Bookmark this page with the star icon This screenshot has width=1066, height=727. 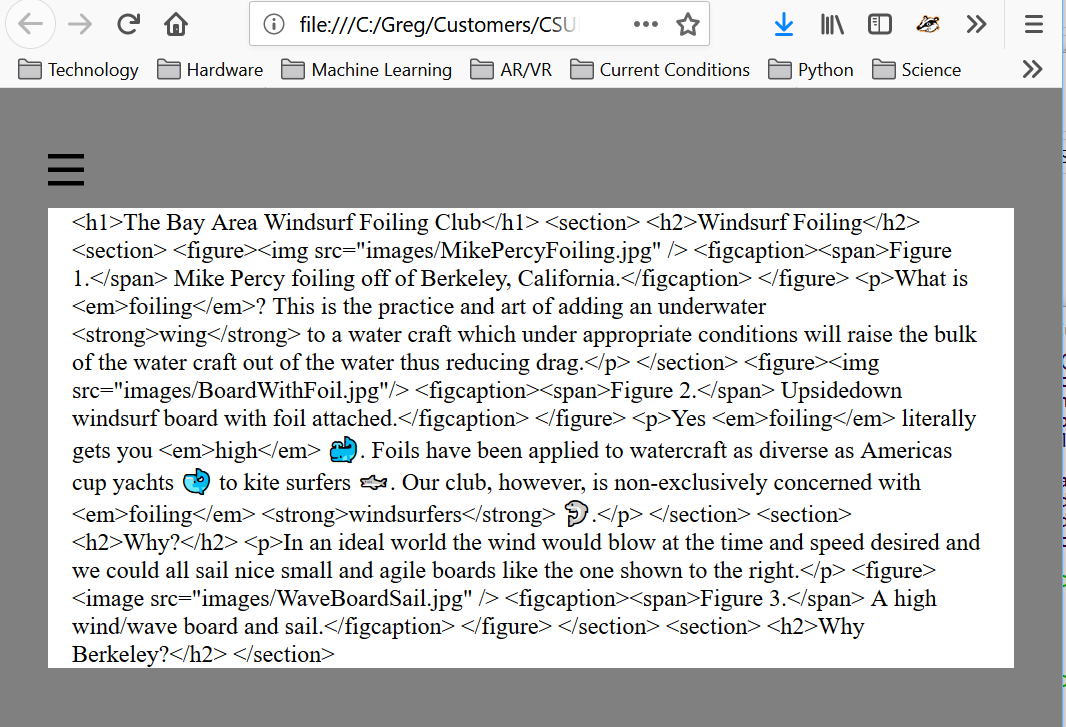coord(688,25)
